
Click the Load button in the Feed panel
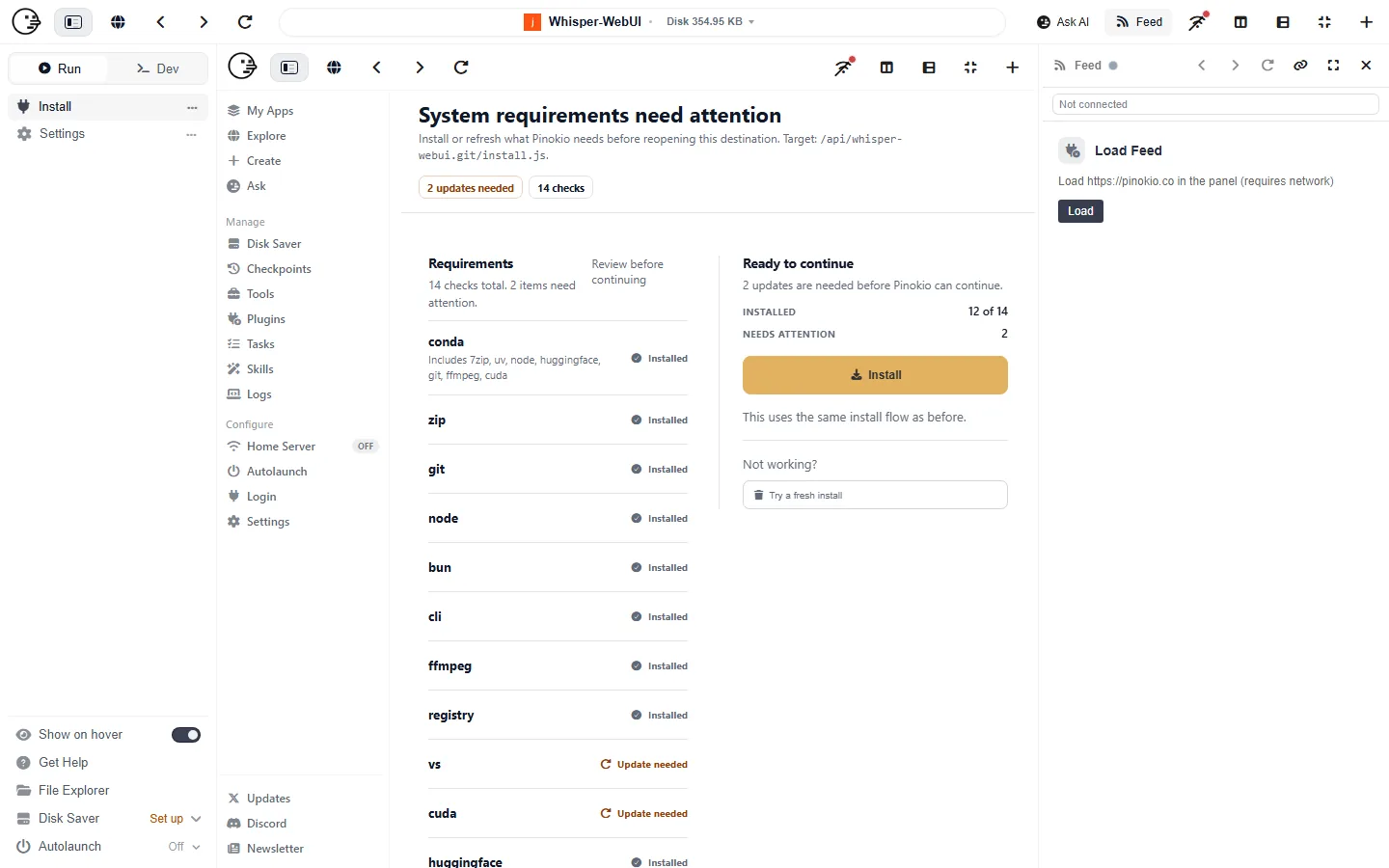(x=1080, y=211)
